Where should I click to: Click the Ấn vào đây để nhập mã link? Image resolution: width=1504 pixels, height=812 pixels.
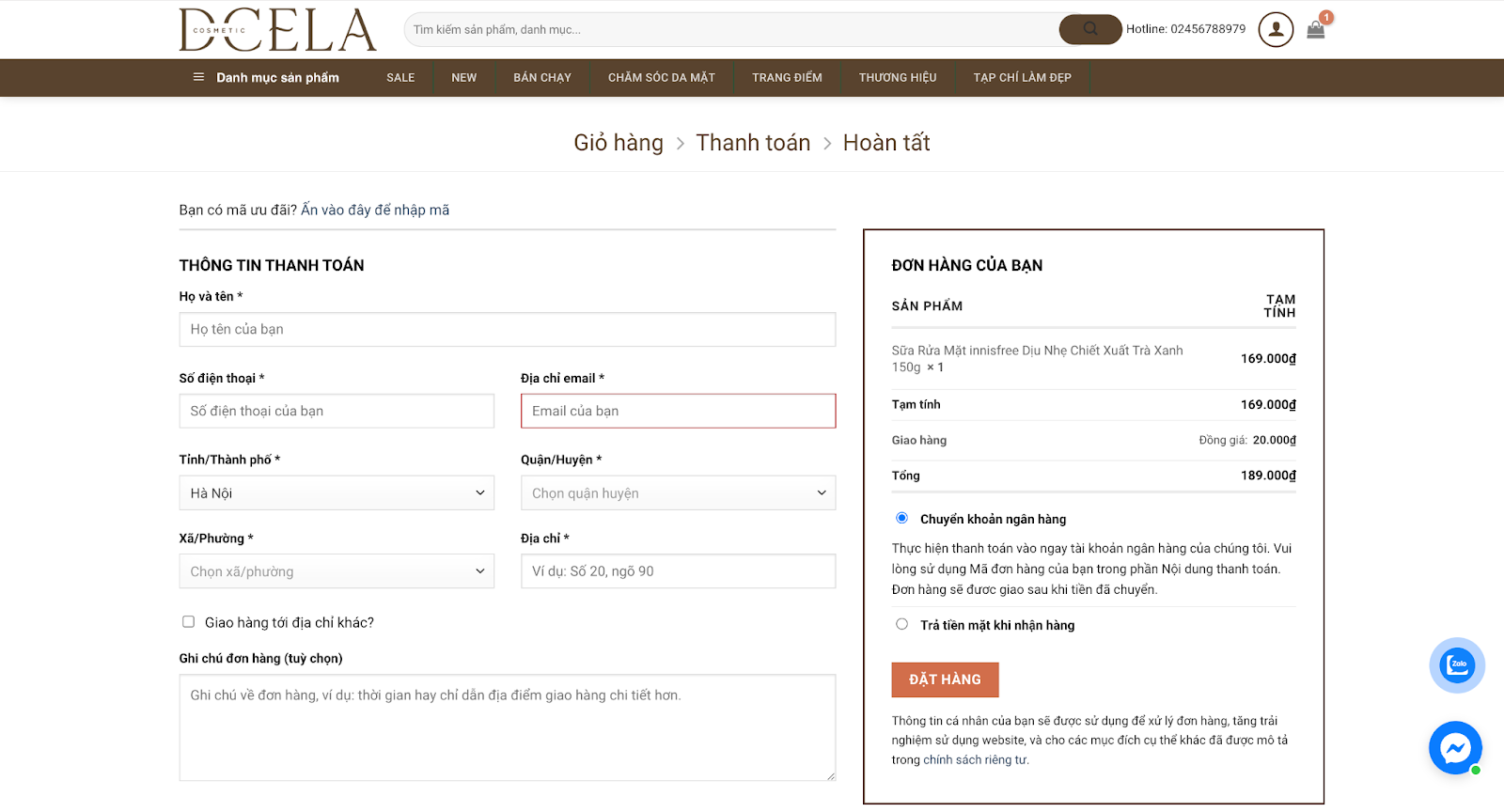[375, 210]
